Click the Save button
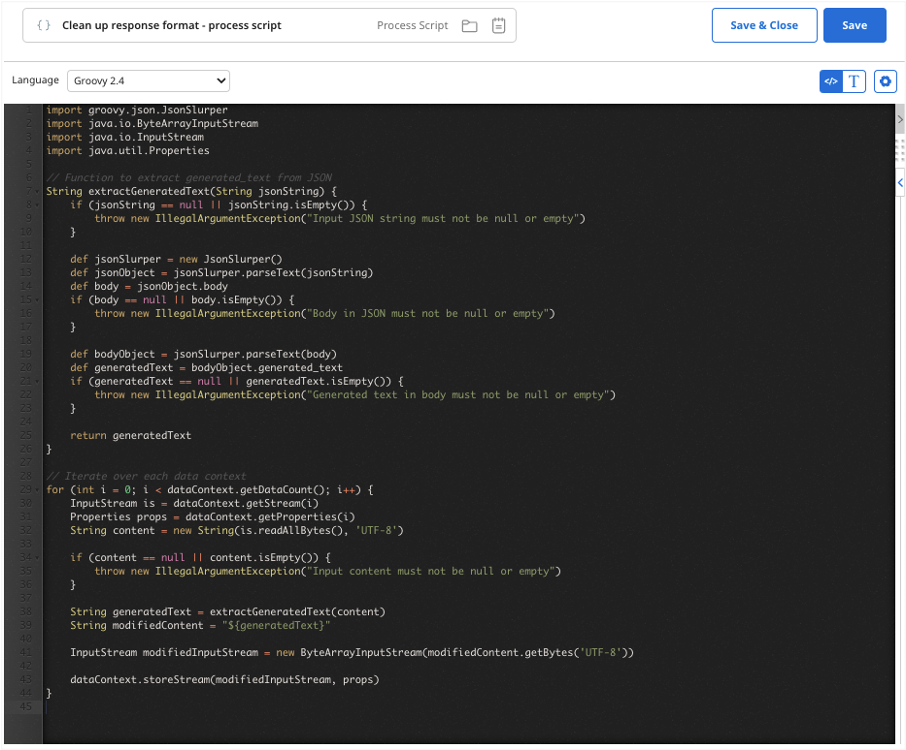This screenshot has height=750, width=906. pyautogui.click(x=855, y=24)
